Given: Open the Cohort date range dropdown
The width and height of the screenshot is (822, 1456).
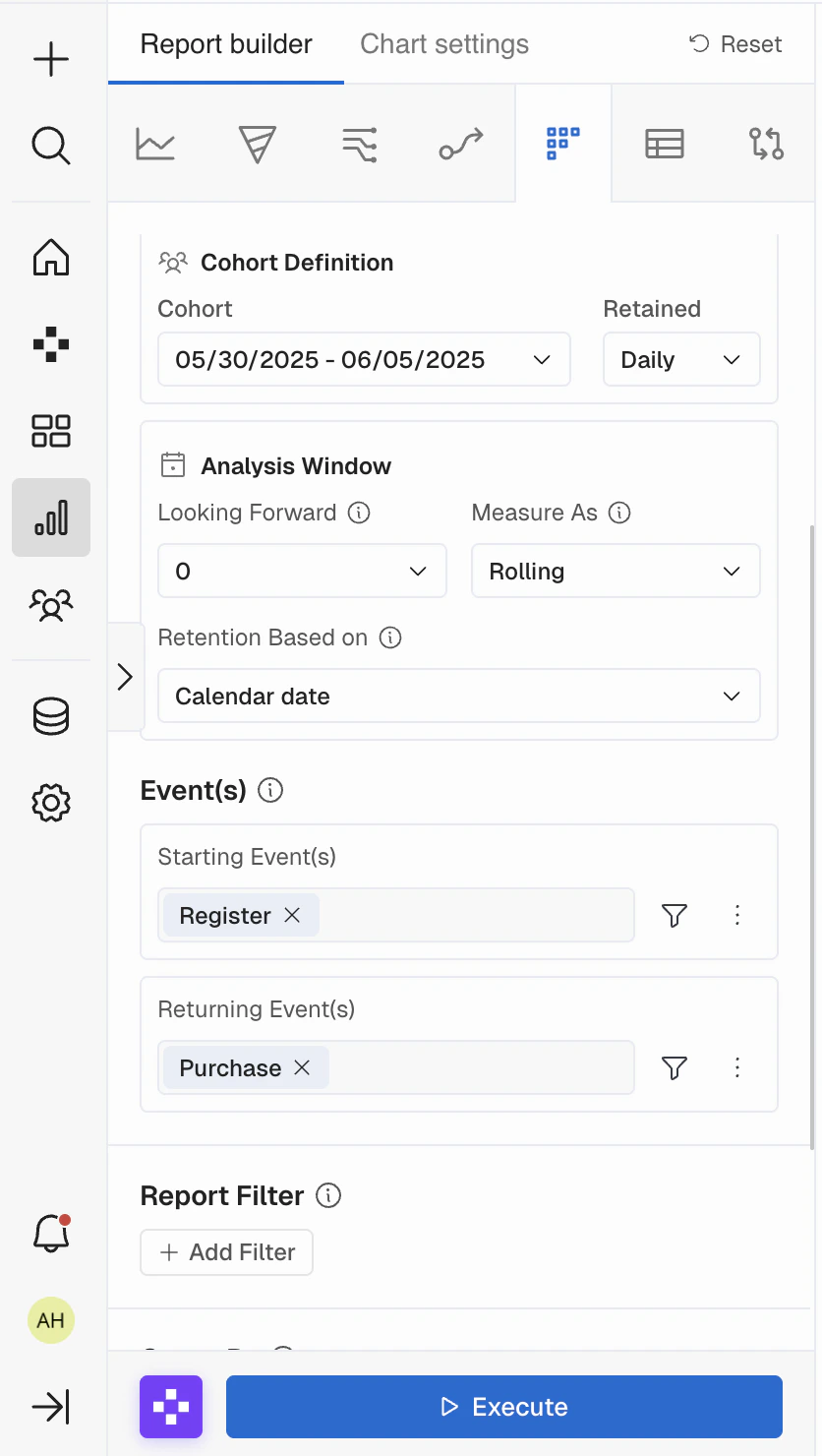Looking at the screenshot, I should pyautogui.click(x=364, y=360).
